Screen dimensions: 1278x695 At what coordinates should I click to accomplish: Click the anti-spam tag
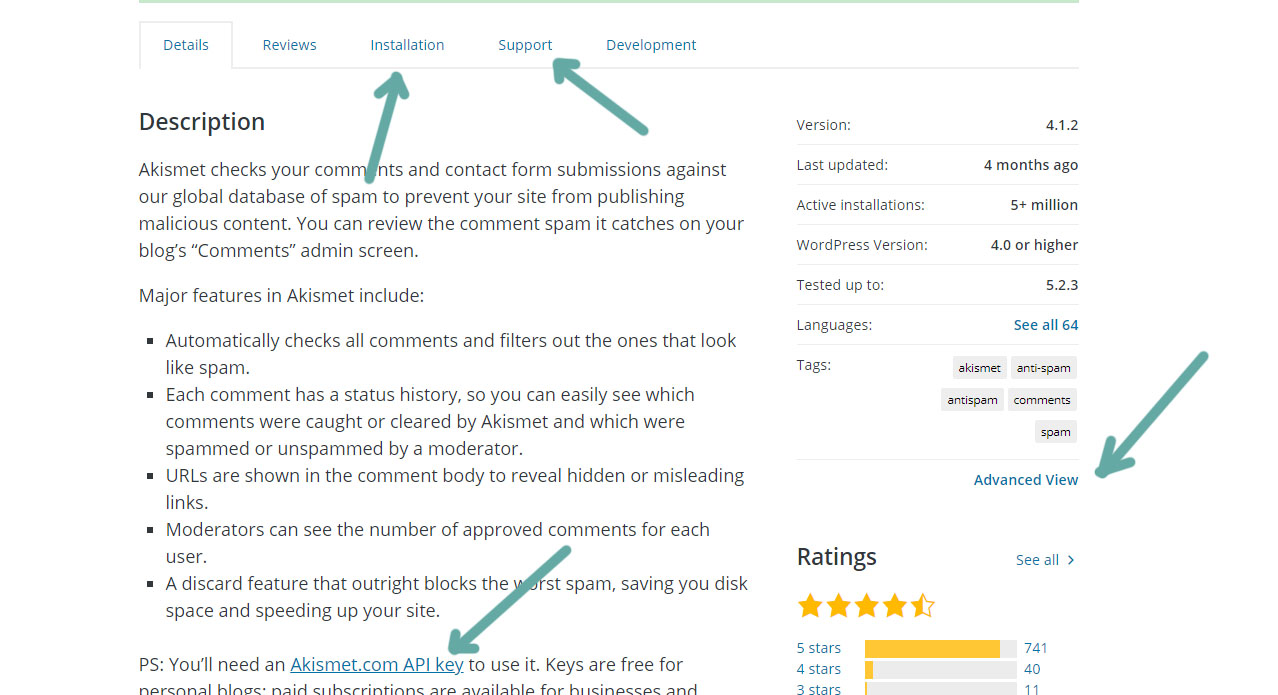pos(1043,368)
